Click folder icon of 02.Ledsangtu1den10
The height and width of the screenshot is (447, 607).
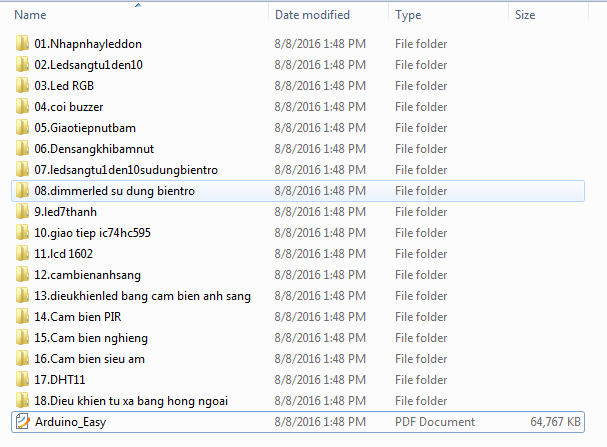pos(22,64)
